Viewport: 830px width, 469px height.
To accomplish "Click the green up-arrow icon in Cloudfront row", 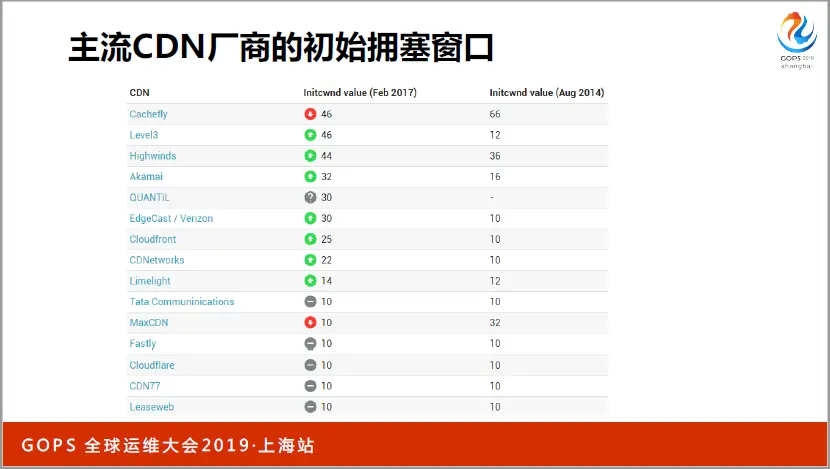I will pos(310,239).
